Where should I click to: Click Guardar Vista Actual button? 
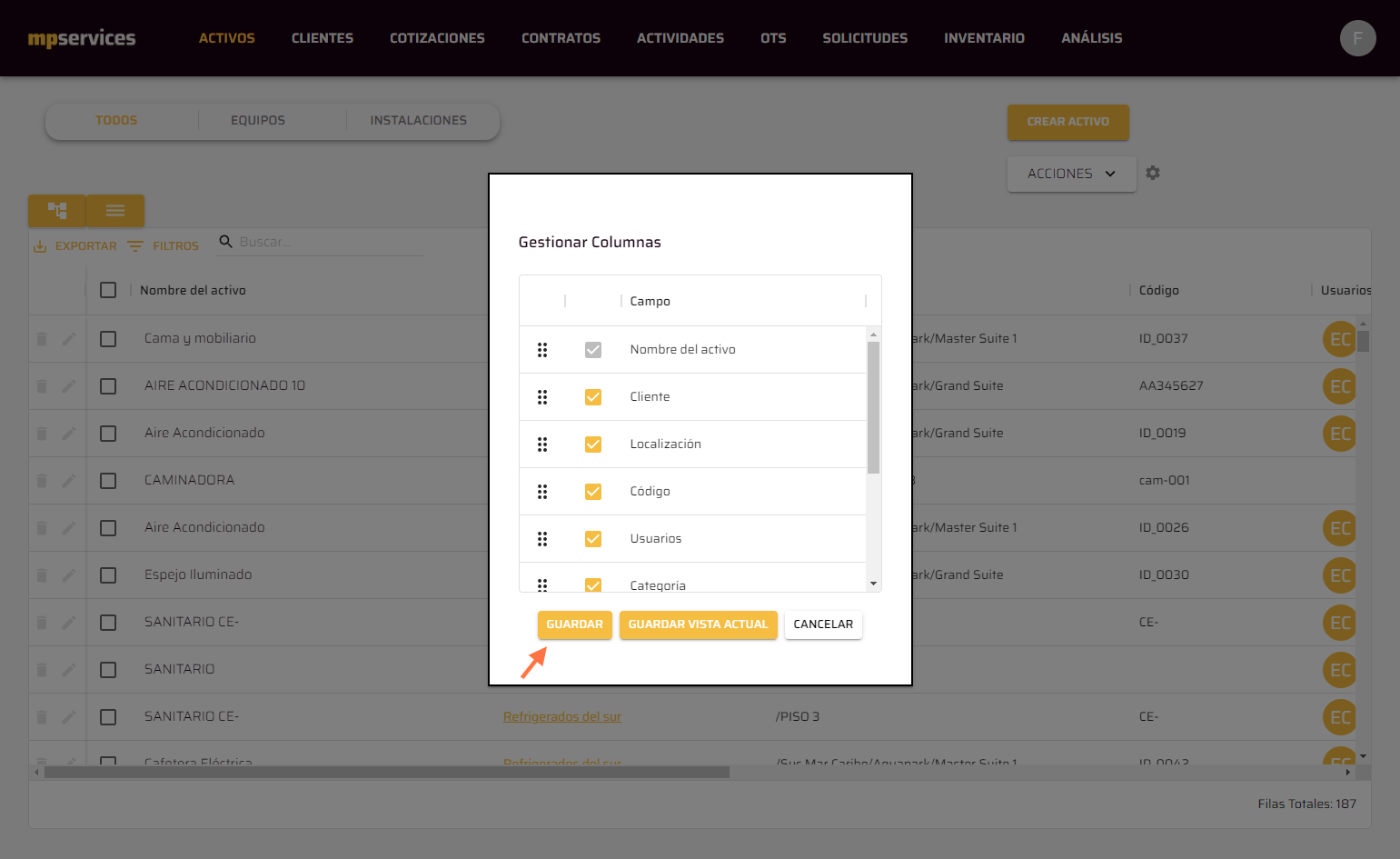point(698,624)
